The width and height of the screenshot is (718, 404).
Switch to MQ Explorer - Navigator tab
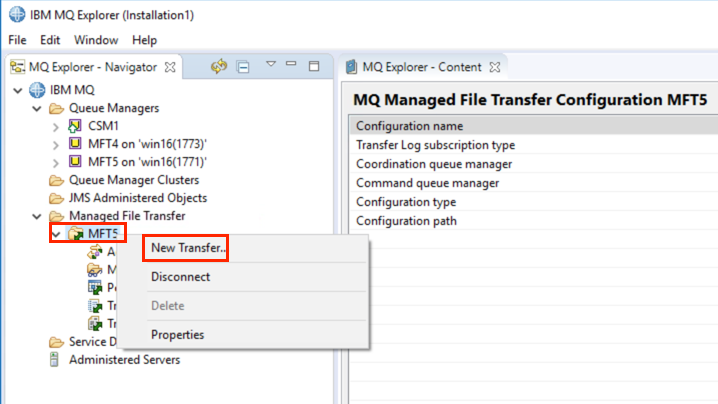pyautogui.click(x=93, y=67)
